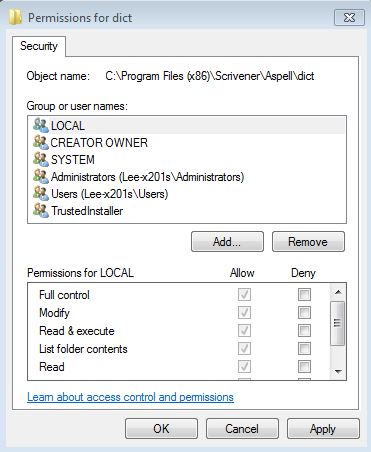Screen dimensions: 371x452
Task: Click the permissions scrollbar thumb
Action: [338, 323]
